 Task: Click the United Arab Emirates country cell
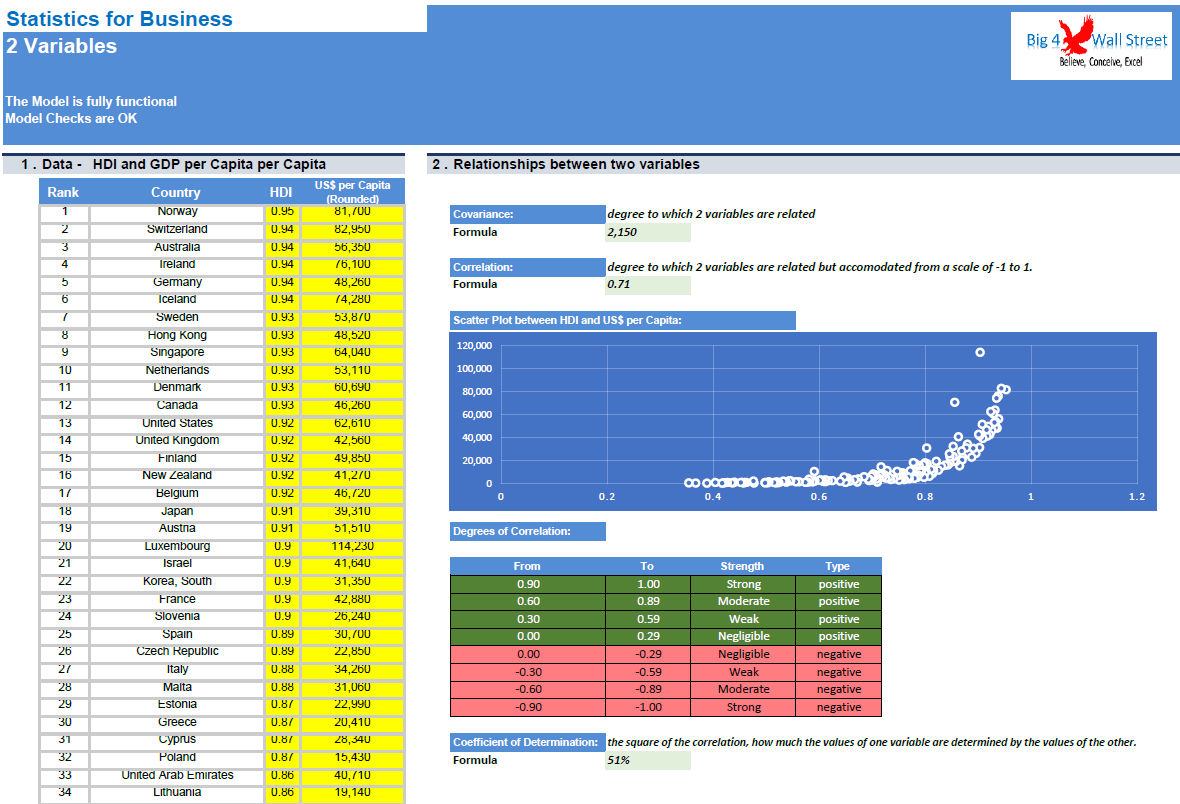177,775
